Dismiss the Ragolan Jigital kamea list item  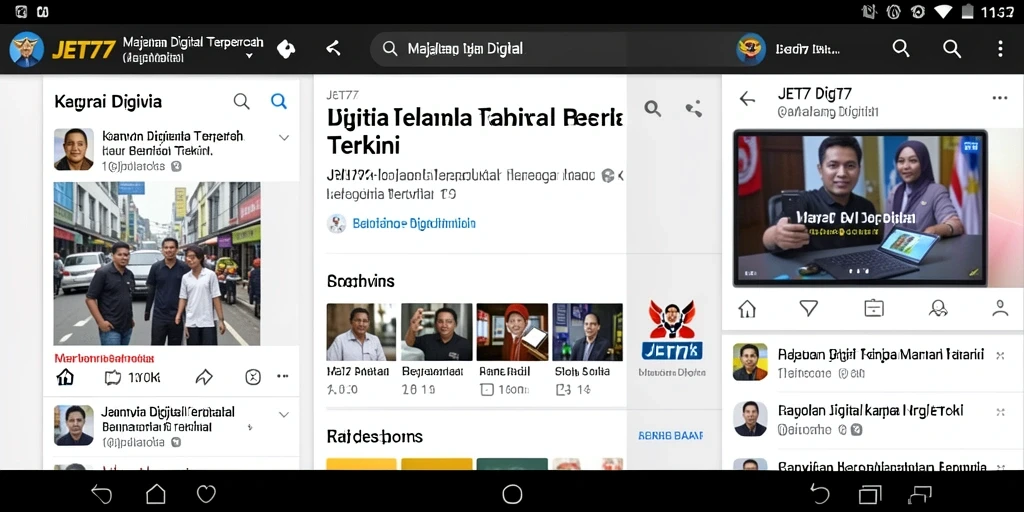point(1000,411)
